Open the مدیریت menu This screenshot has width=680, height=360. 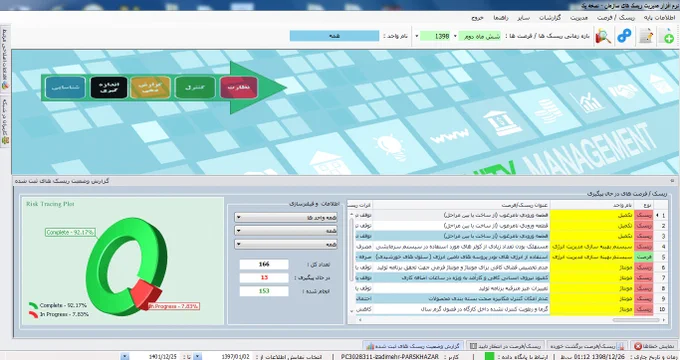pos(579,18)
